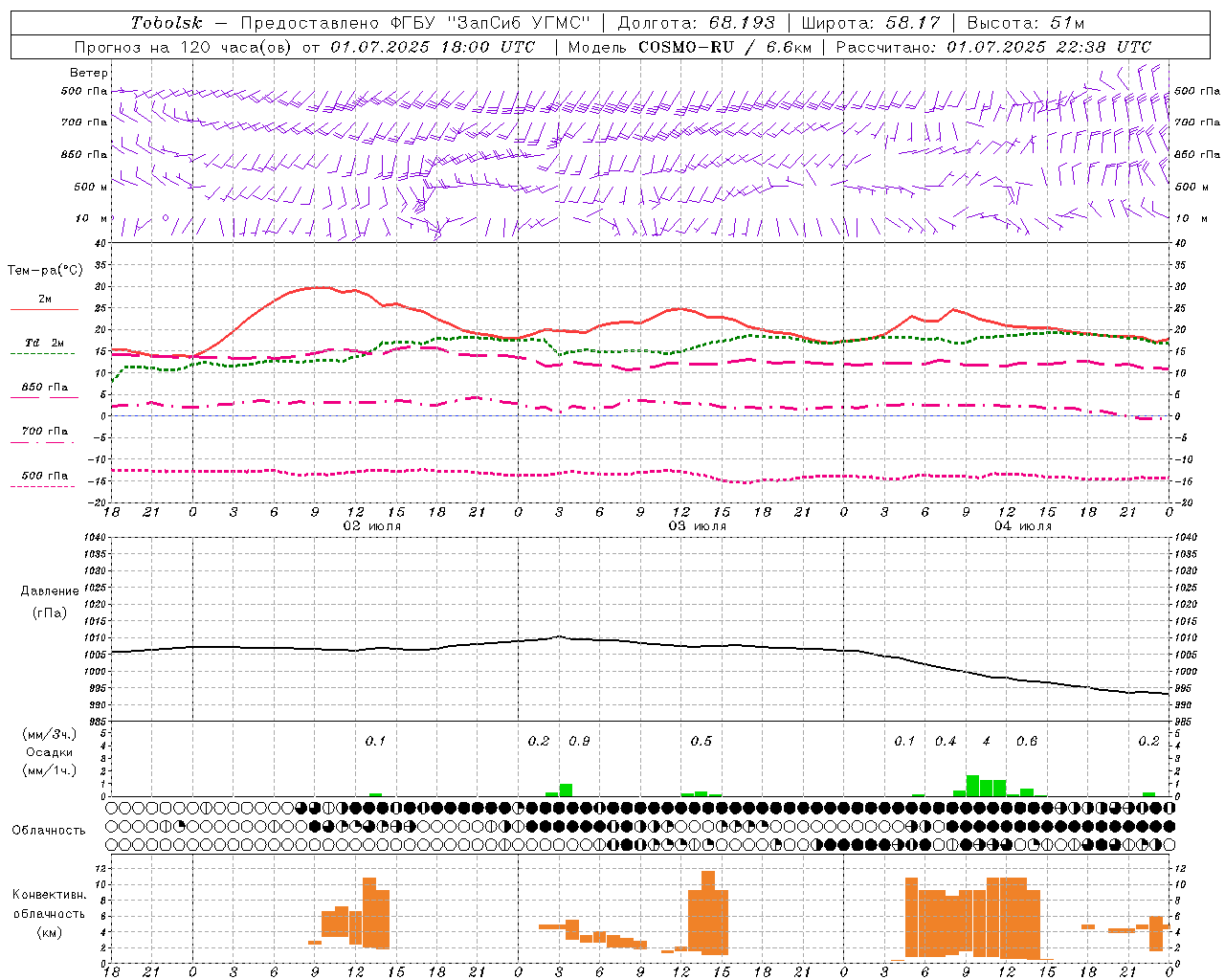Viewport: 1225px width, 980px height.
Task: Click the '02 июля' date label
Action: (x=372, y=526)
